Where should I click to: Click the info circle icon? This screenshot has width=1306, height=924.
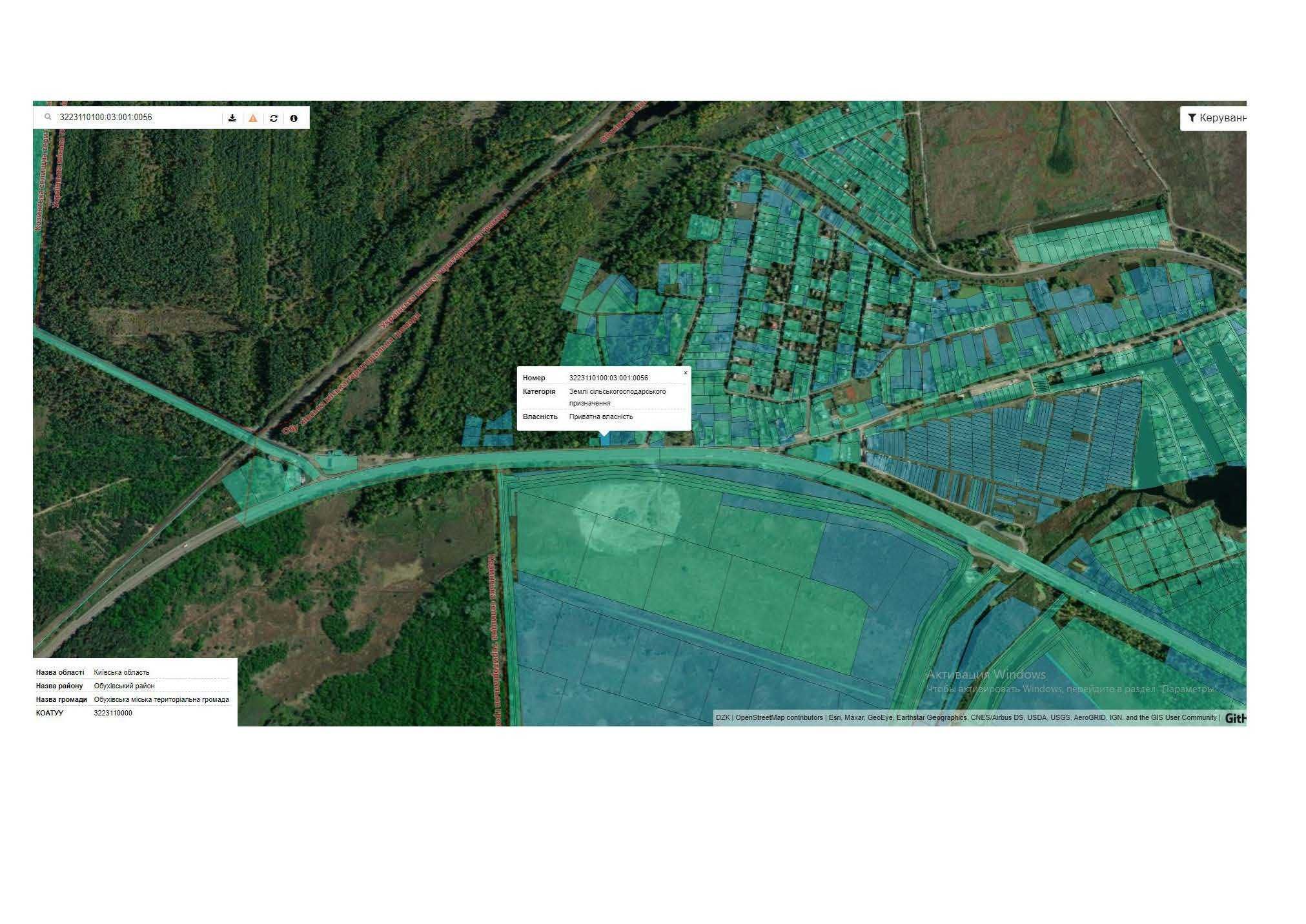point(294,118)
